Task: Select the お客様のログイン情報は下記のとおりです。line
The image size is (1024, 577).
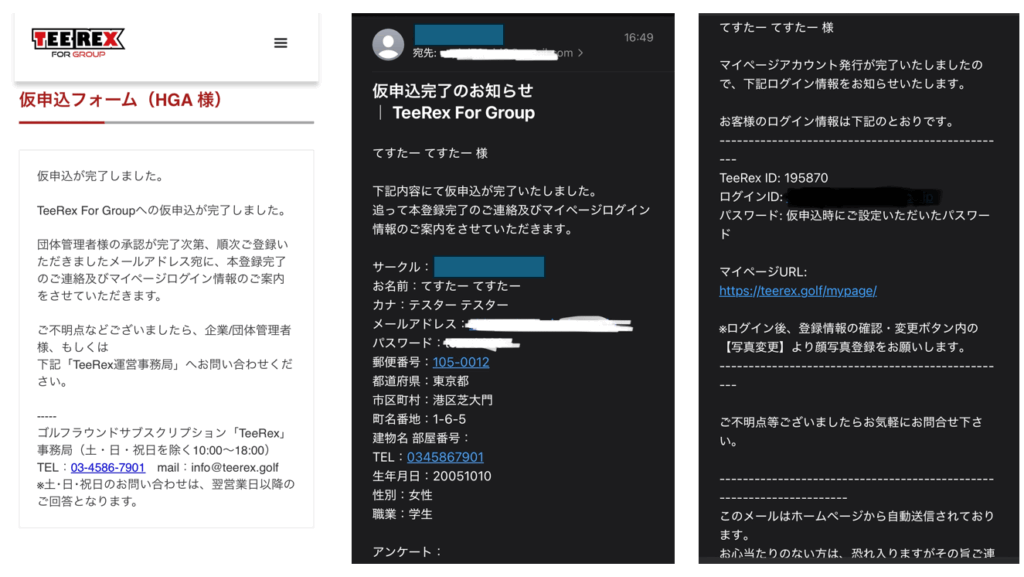Action: (x=837, y=121)
